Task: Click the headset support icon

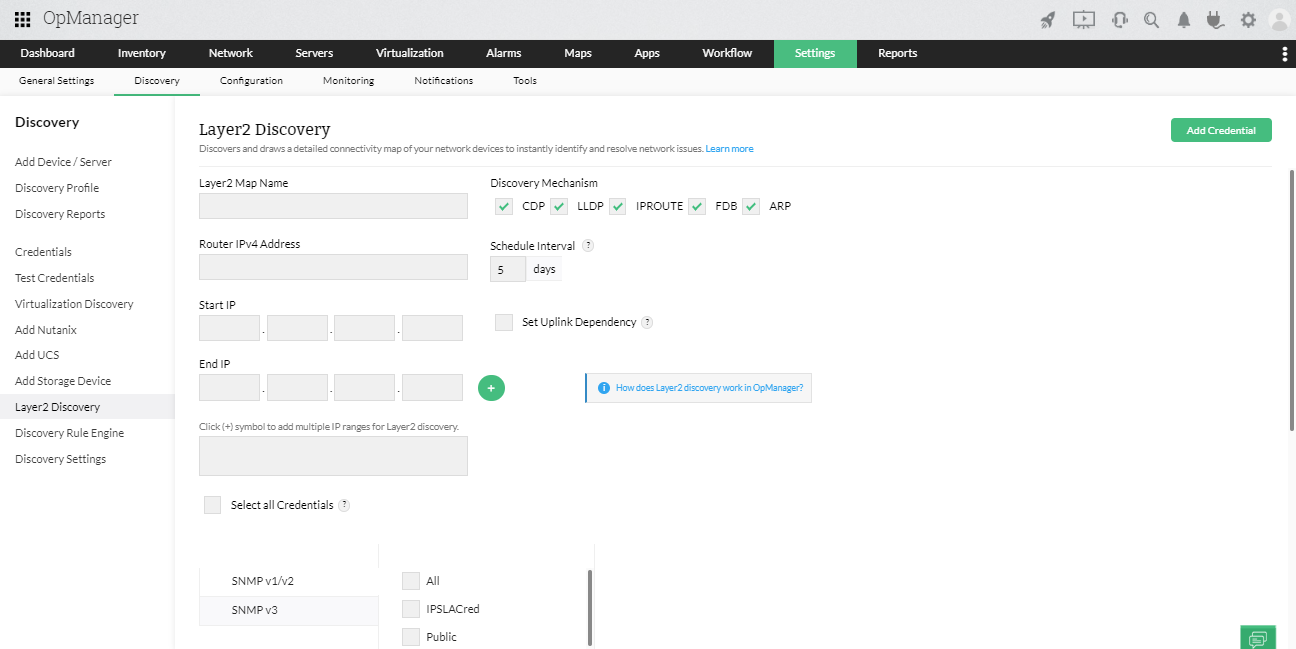Action: [x=1120, y=19]
